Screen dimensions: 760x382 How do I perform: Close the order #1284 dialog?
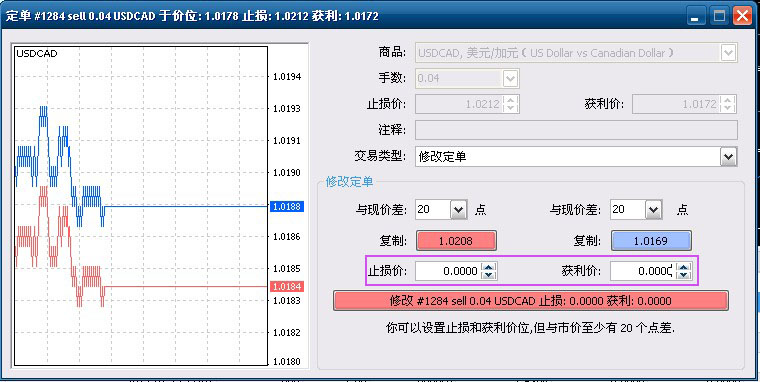(742, 16)
